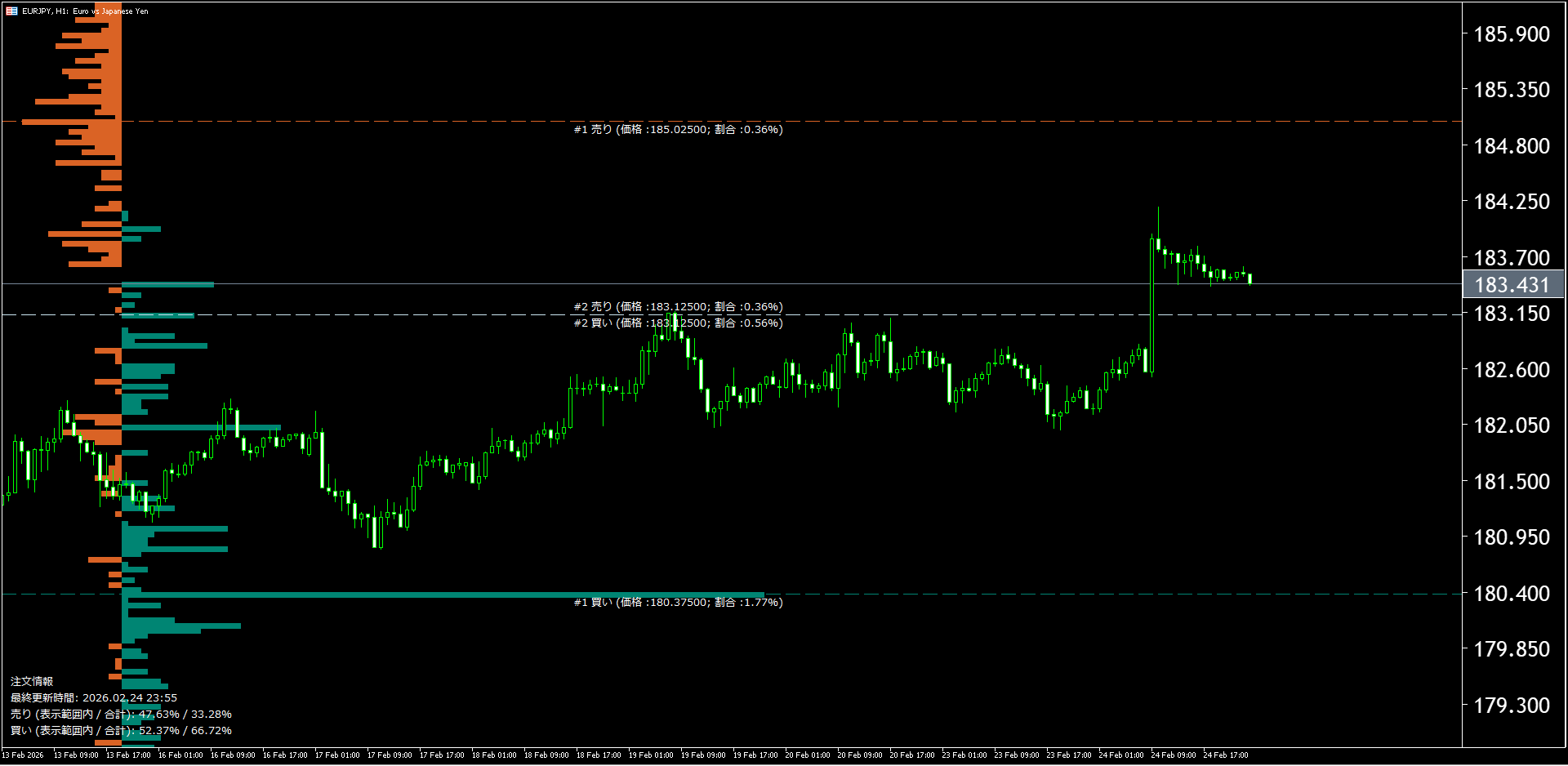Click the 19 Feb 09:00 time label
This screenshot has height=766, width=1568.
click(703, 755)
